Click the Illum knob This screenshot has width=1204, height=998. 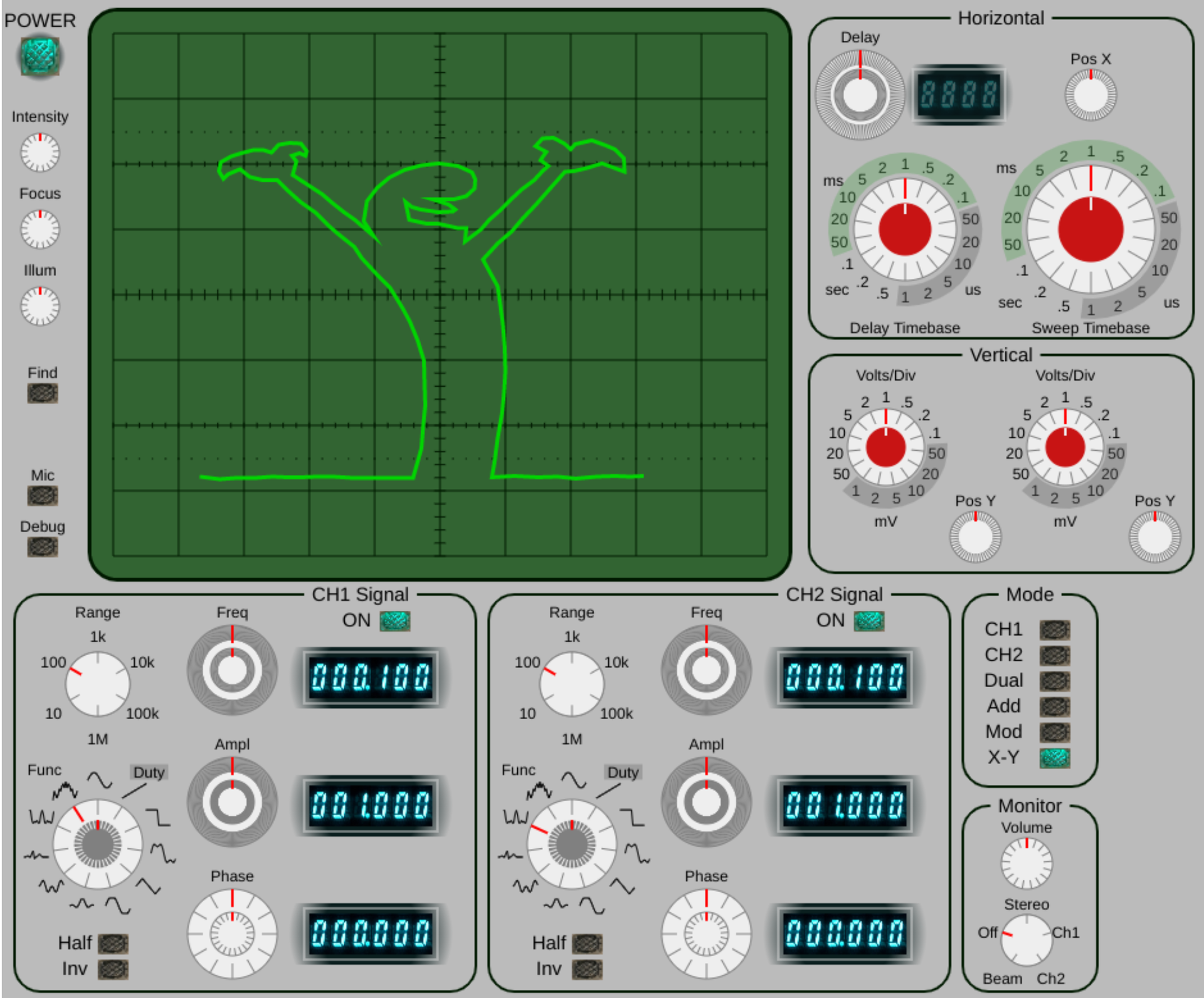[40, 306]
